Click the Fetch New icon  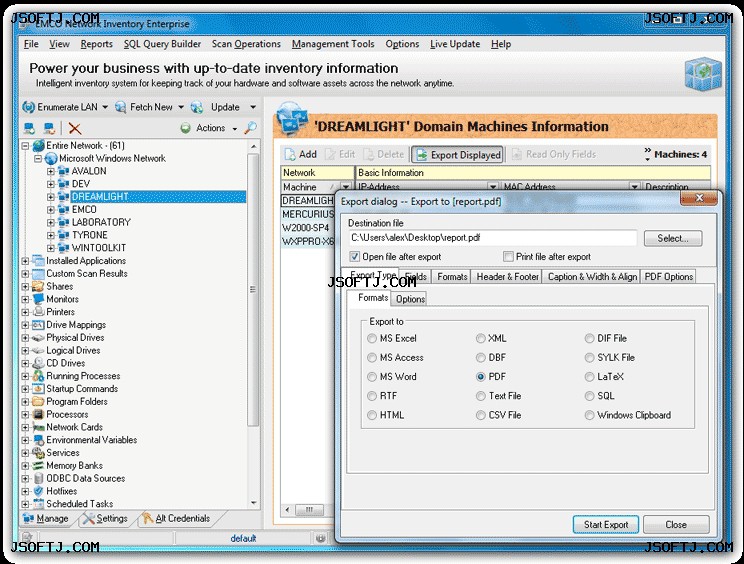(121, 107)
